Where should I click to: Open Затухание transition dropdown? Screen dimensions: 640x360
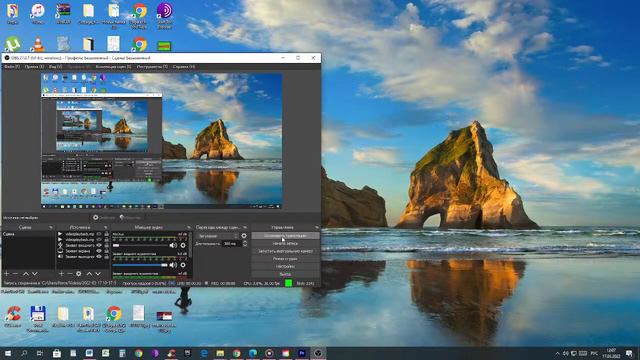(217, 236)
